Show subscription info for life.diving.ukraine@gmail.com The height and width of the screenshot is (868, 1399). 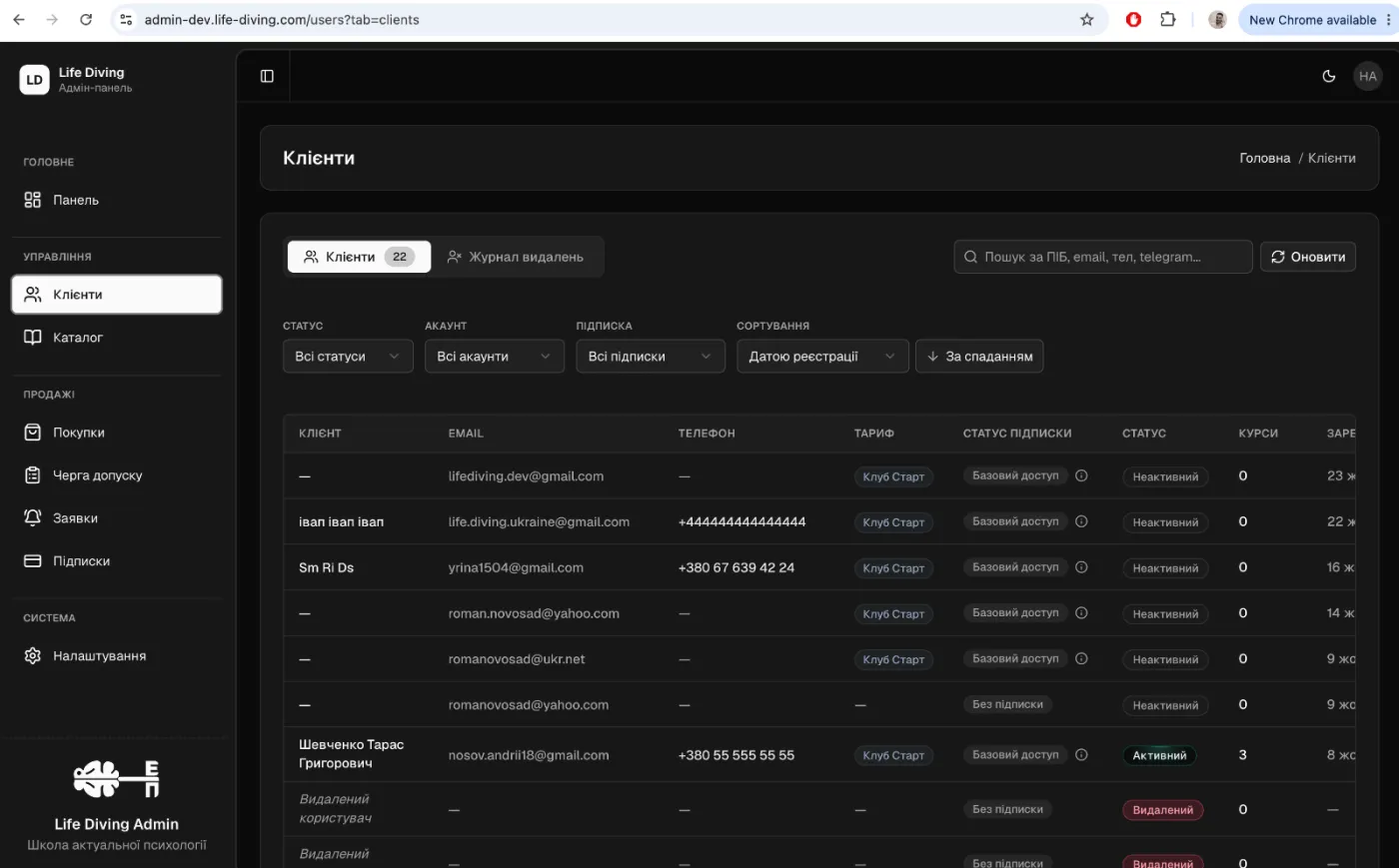pos(1081,521)
